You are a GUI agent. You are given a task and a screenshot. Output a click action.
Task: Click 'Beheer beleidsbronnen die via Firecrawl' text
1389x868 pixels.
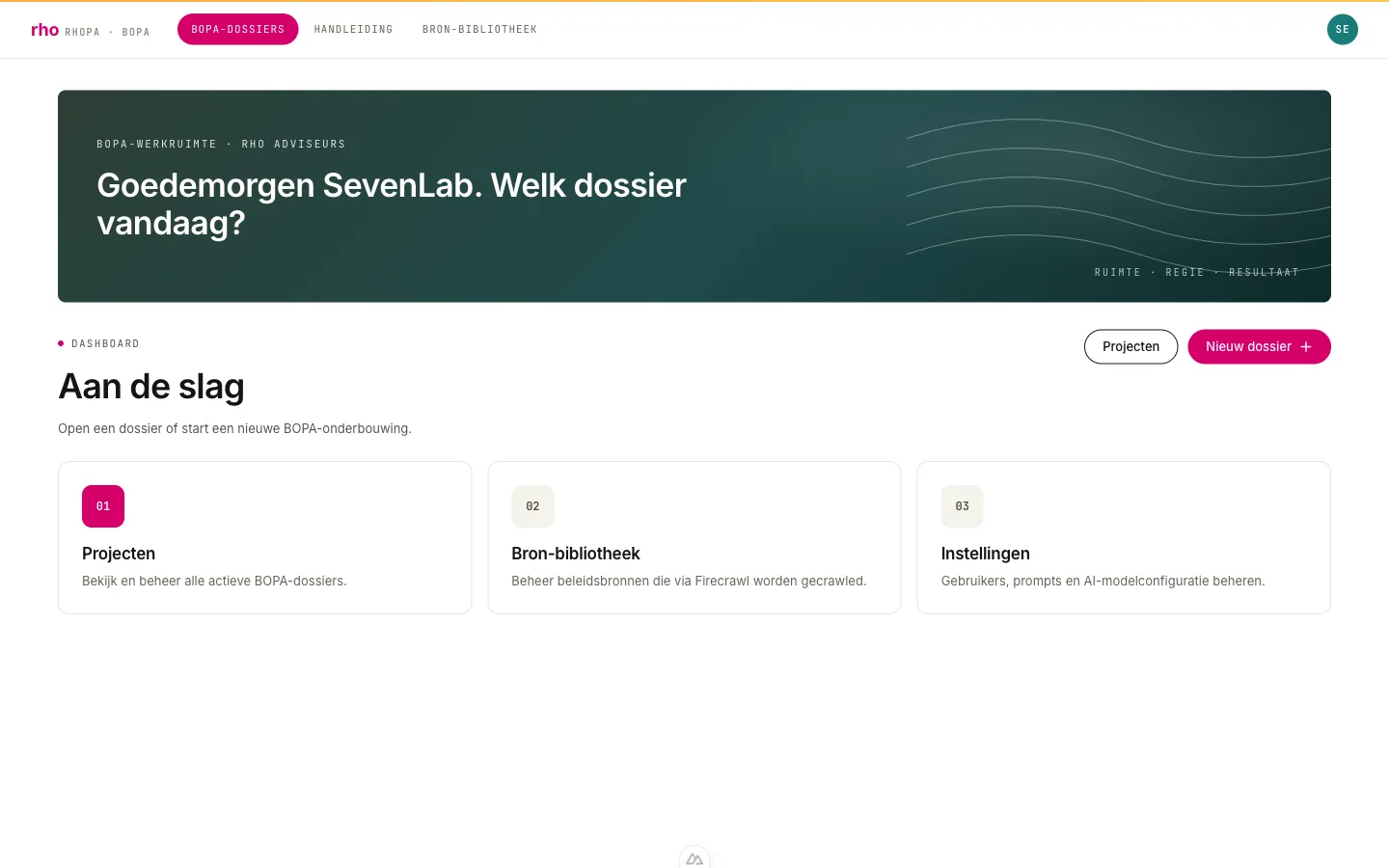[x=689, y=581]
